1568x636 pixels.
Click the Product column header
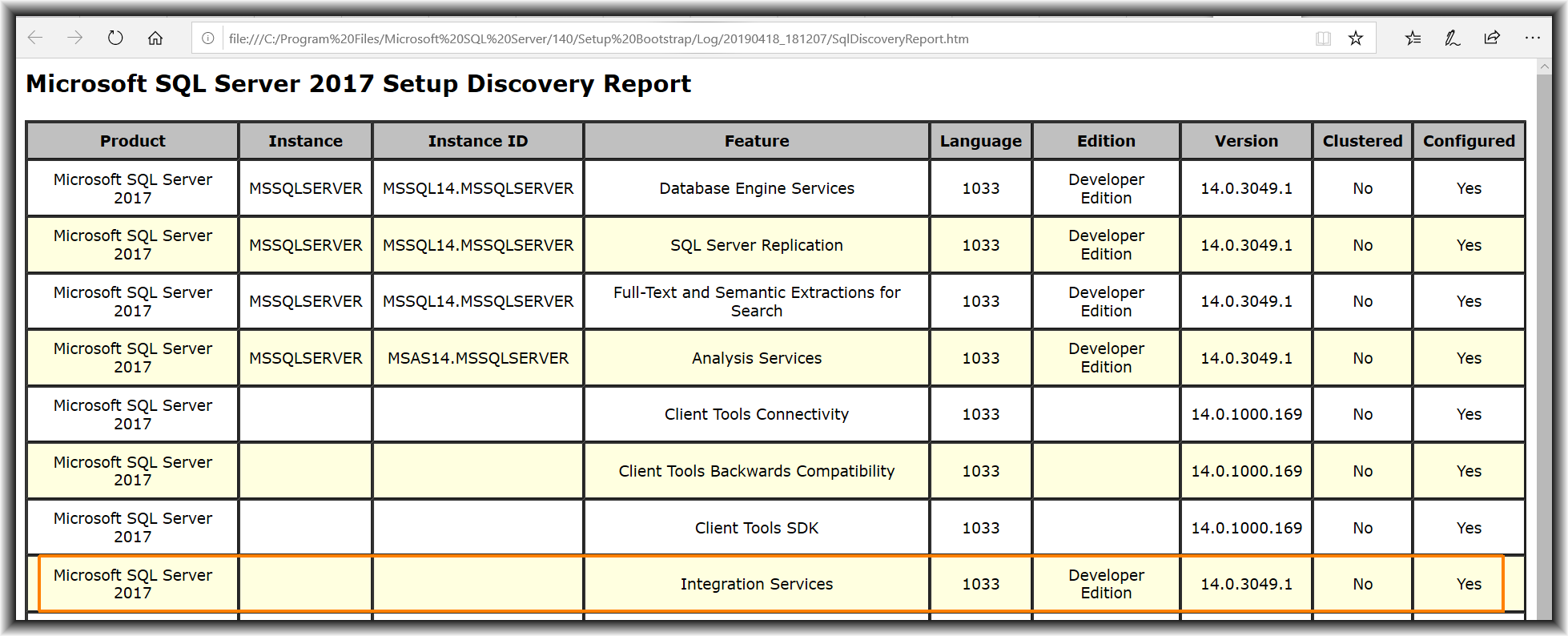[133, 141]
